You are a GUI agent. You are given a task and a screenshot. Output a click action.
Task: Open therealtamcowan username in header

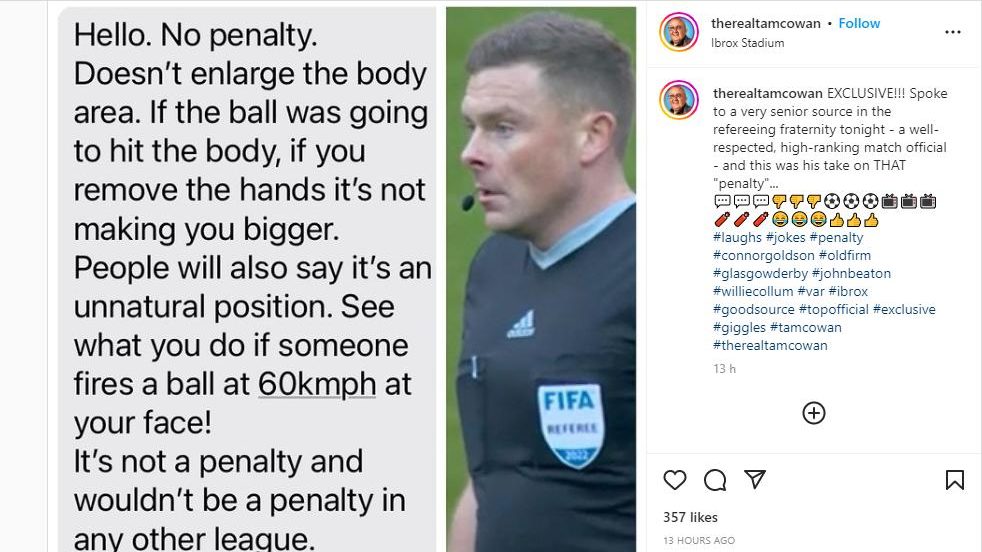[765, 23]
